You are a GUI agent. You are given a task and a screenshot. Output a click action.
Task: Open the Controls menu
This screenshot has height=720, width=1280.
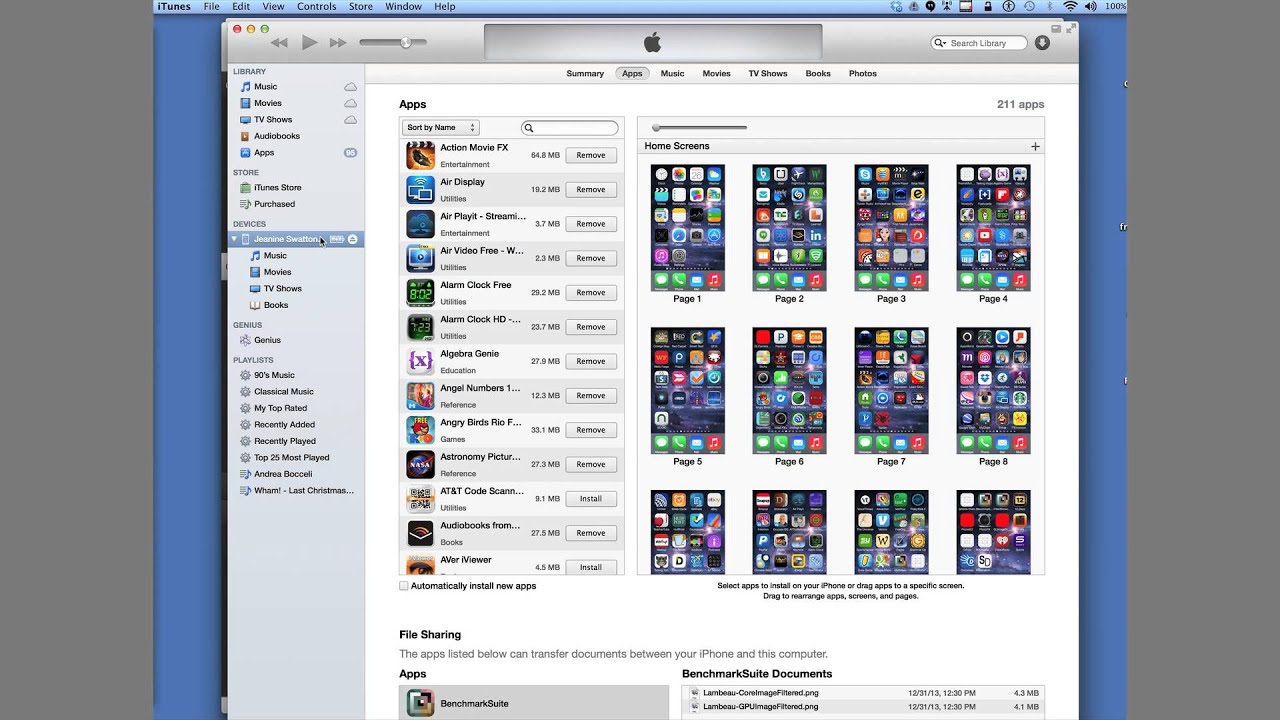[x=317, y=6]
